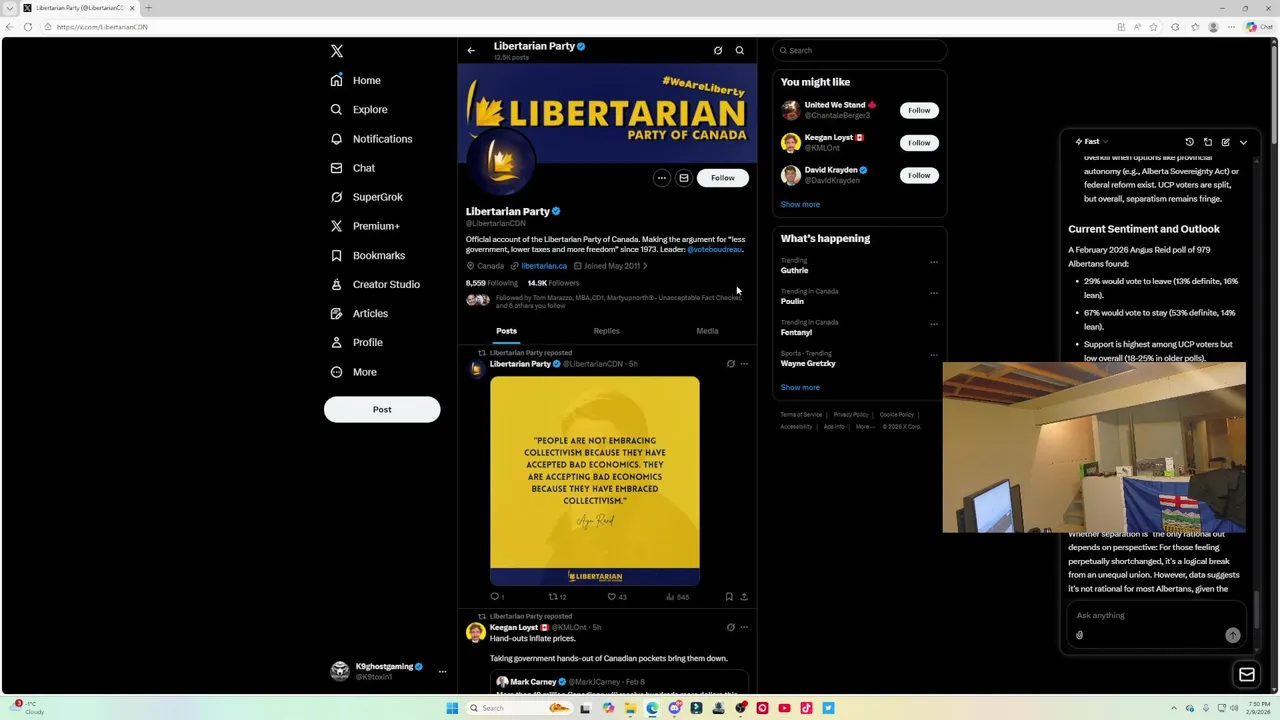Go to Home in the sidebar

[x=356, y=80]
